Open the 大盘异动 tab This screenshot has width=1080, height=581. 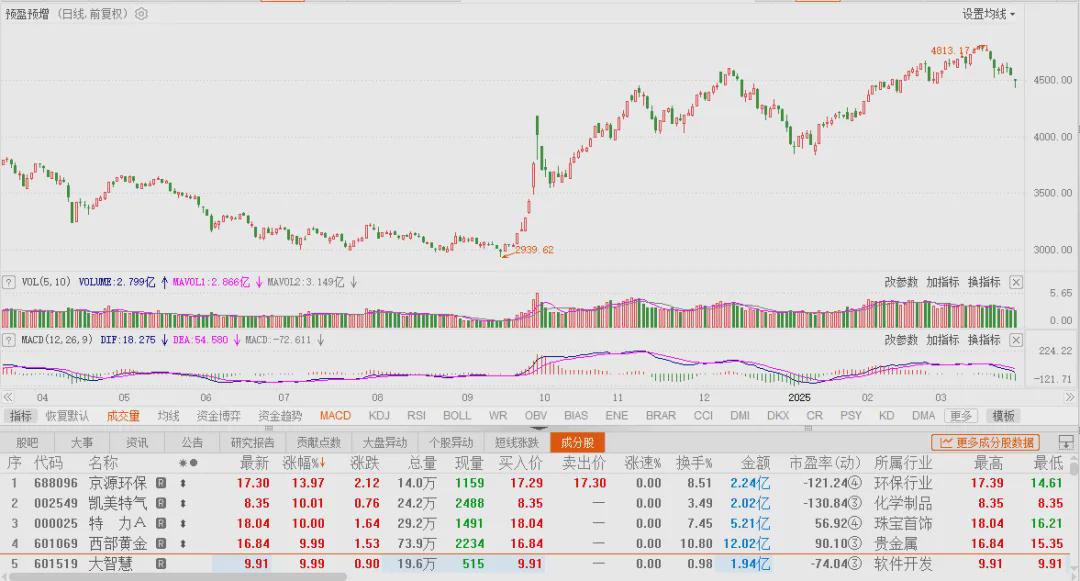[384, 443]
